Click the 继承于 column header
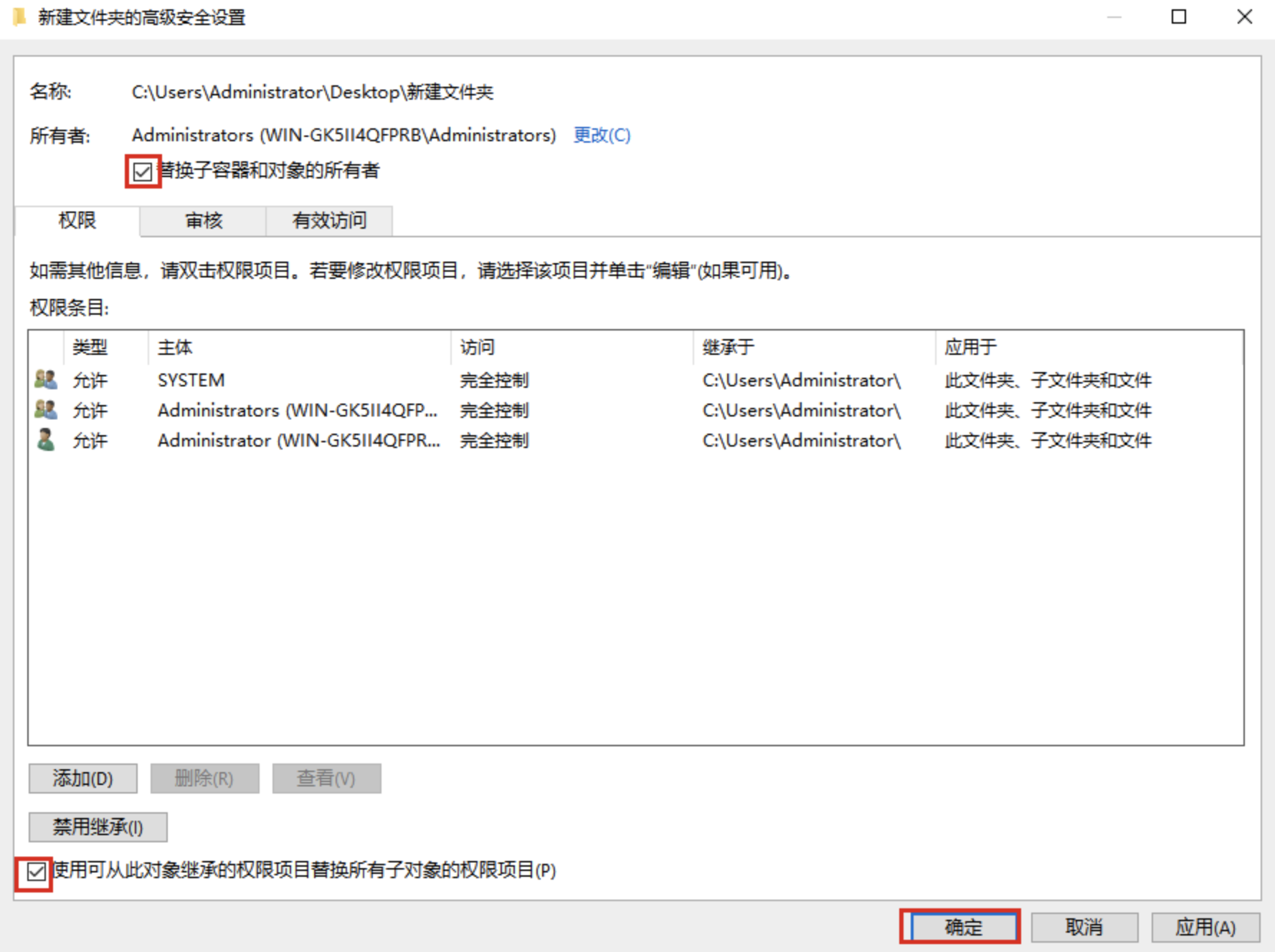 (815, 347)
